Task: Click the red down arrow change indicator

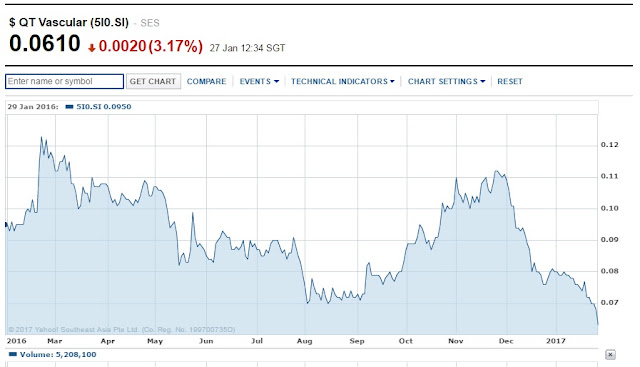Action: click(91, 48)
